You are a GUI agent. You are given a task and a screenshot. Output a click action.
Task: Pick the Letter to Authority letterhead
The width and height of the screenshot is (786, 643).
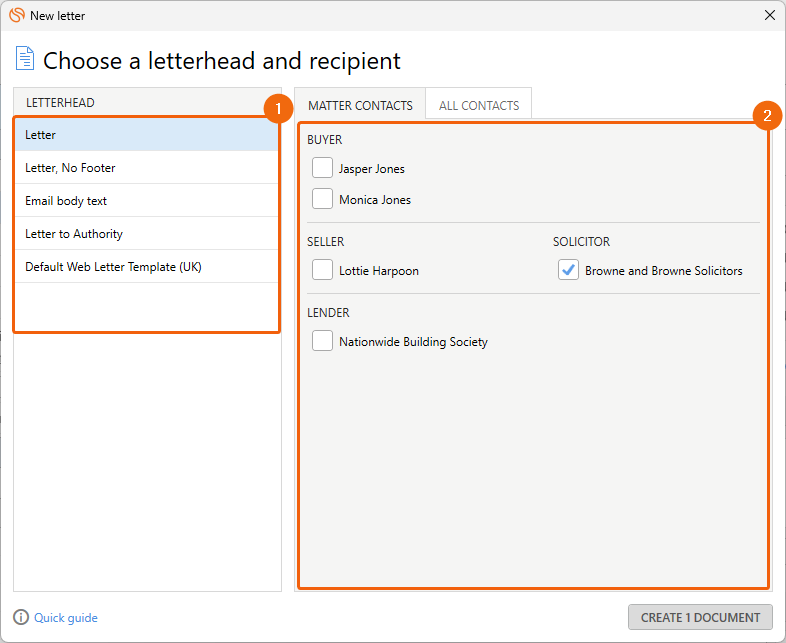pyautogui.click(x=146, y=234)
